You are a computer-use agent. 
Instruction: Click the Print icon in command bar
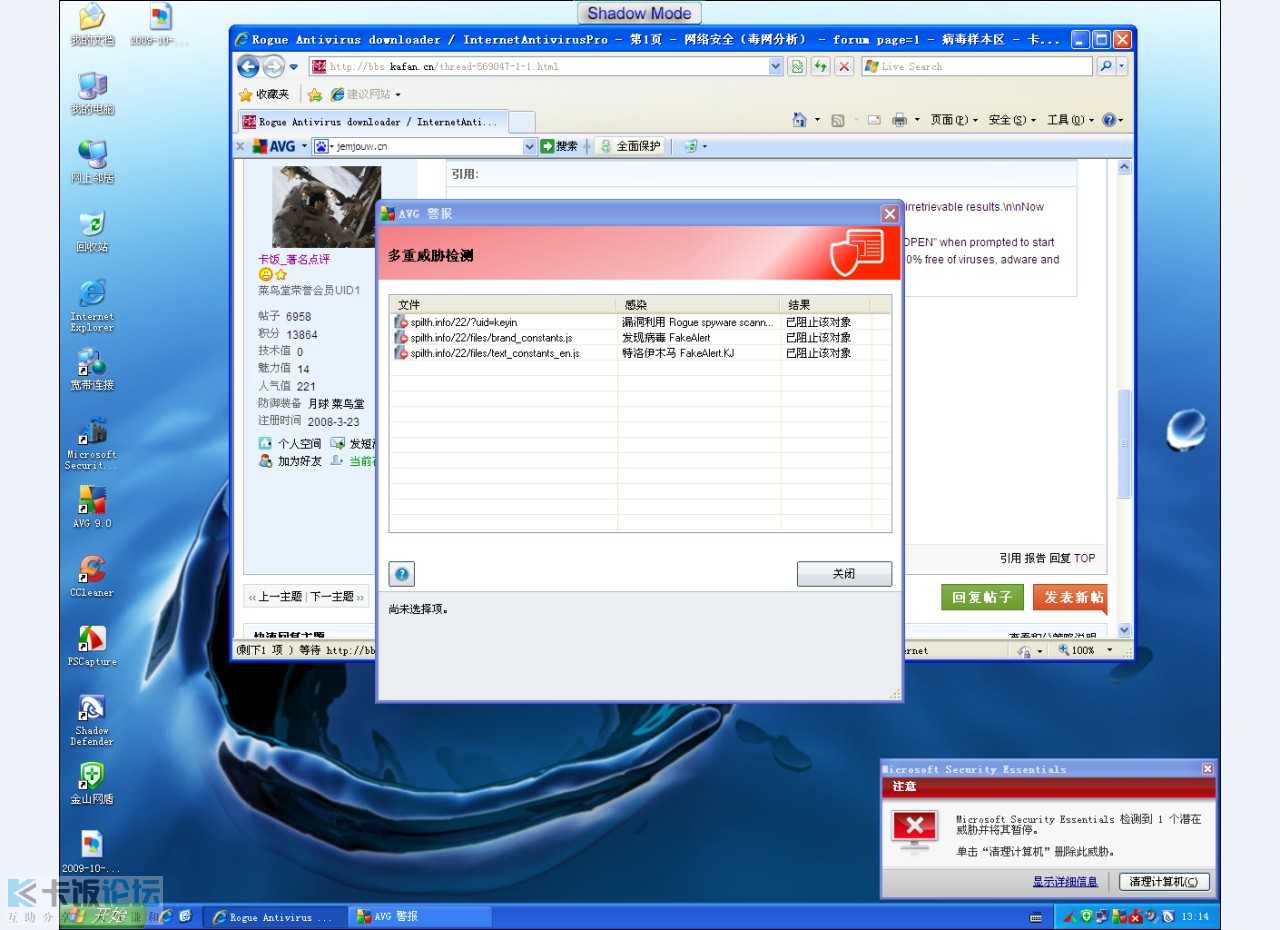(x=899, y=120)
